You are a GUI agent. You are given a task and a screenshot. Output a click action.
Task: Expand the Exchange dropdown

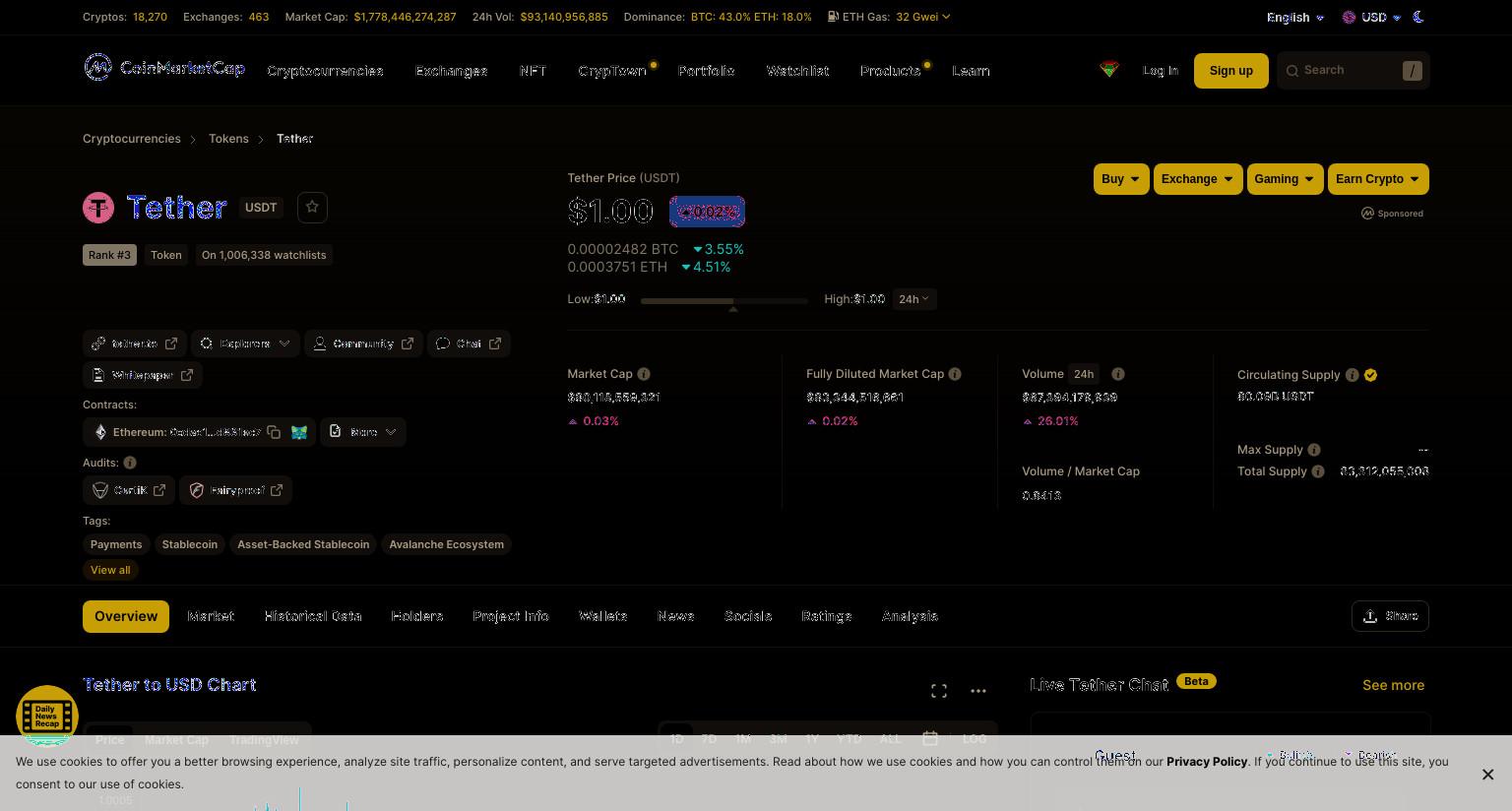[x=1198, y=179]
